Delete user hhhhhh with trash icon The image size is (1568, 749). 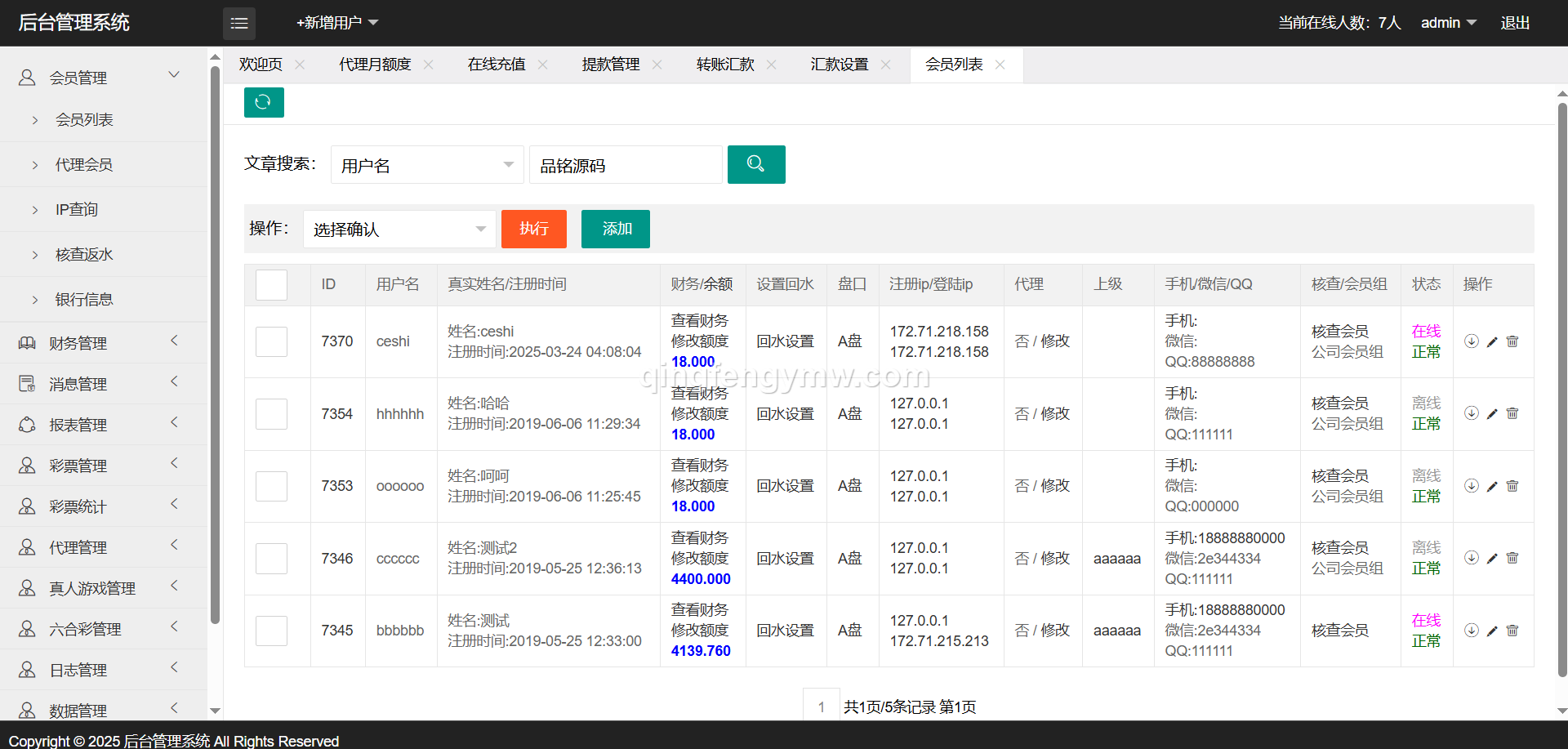point(1512,414)
